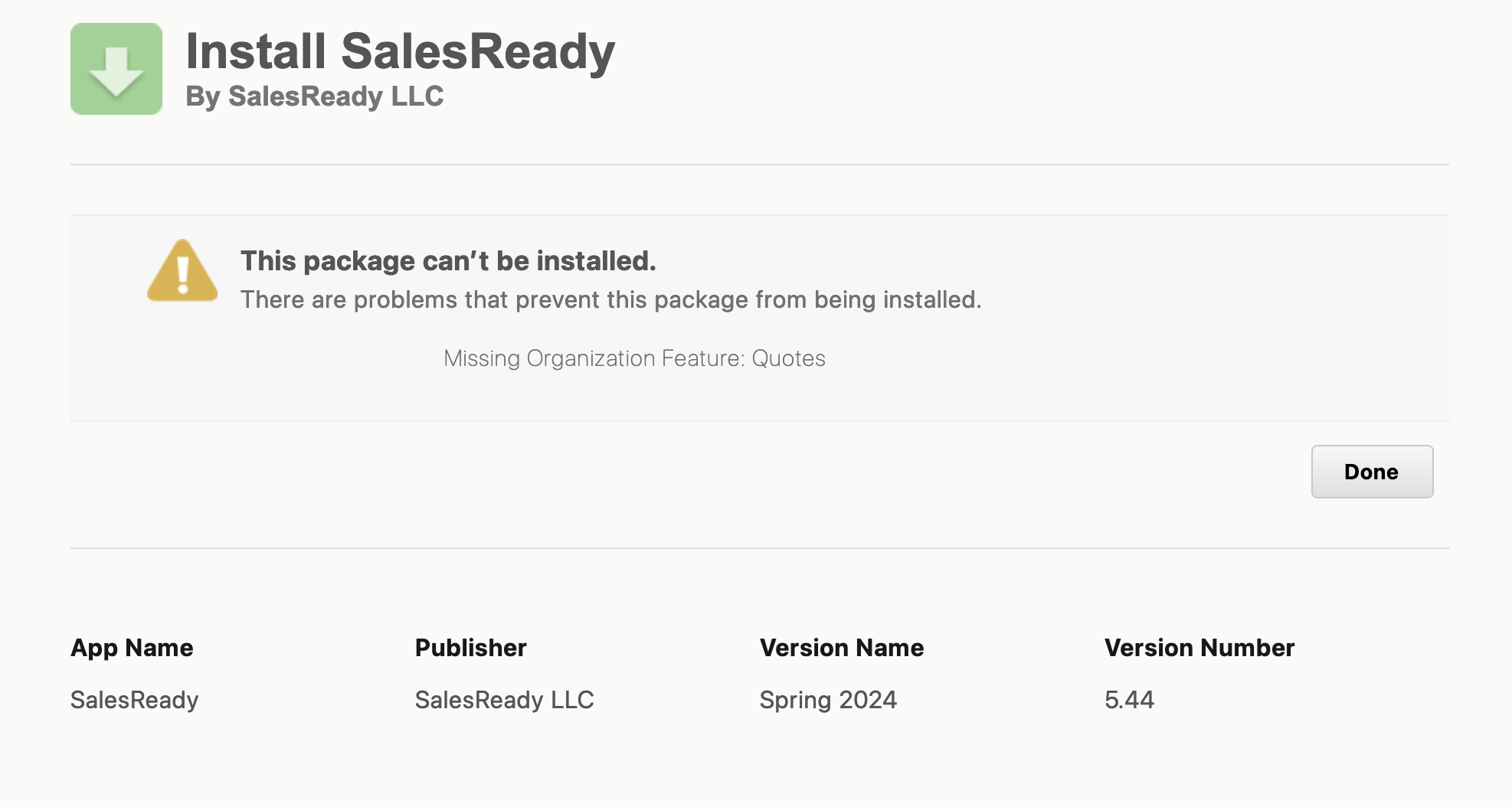
Task: Click the yellow warning triangle icon
Action: pyautogui.click(x=182, y=271)
